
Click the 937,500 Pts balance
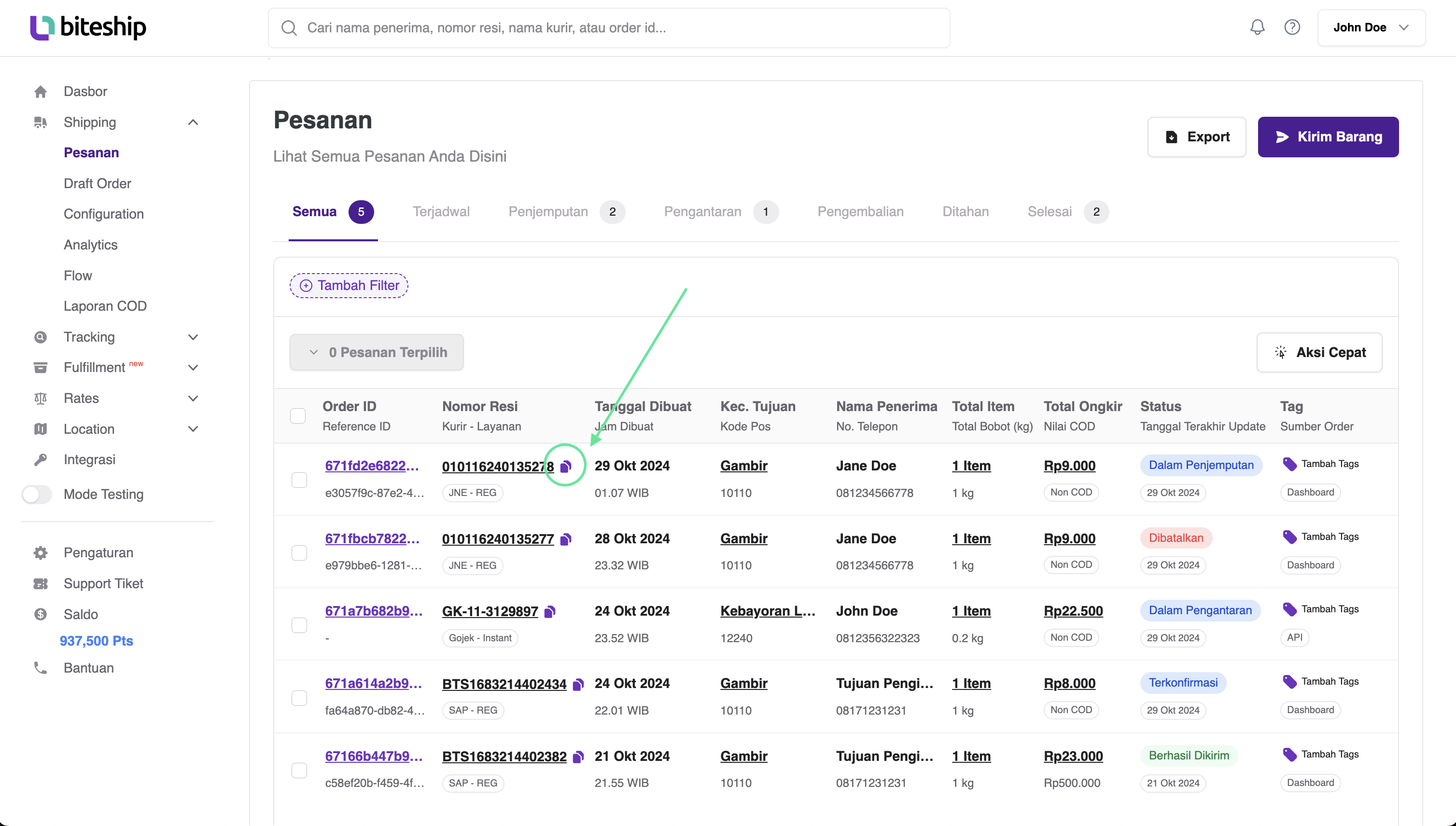click(97, 641)
